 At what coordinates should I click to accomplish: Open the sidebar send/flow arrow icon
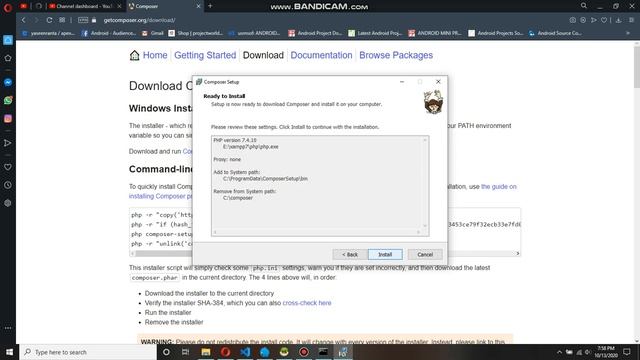[x=8, y=143]
